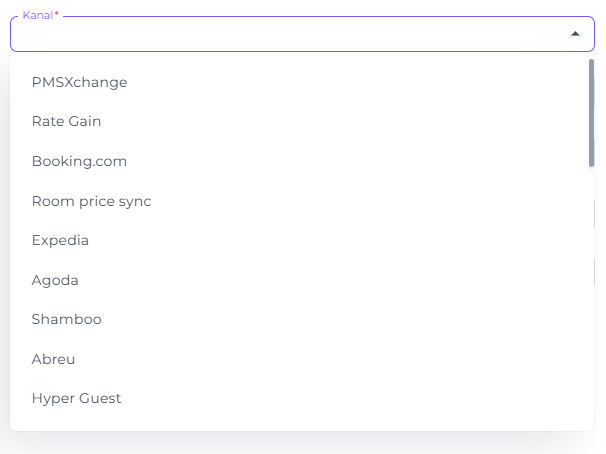This screenshot has width=606, height=454.
Task: Select Agoda in the Kanal list
Action: click(x=302, y=280)
